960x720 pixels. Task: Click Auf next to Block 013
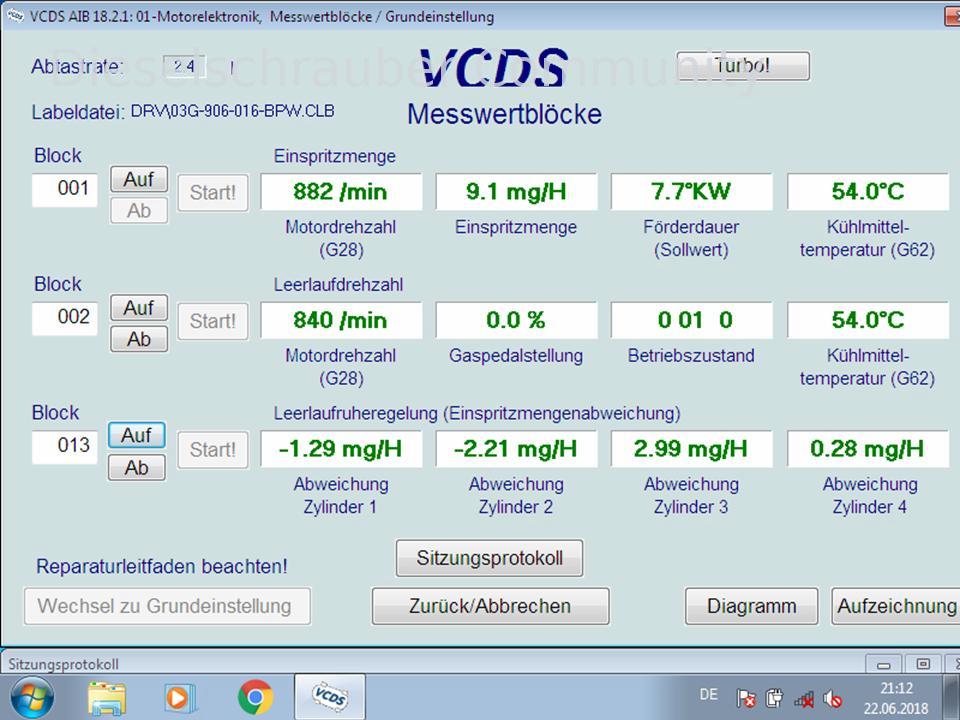(137, 435)
